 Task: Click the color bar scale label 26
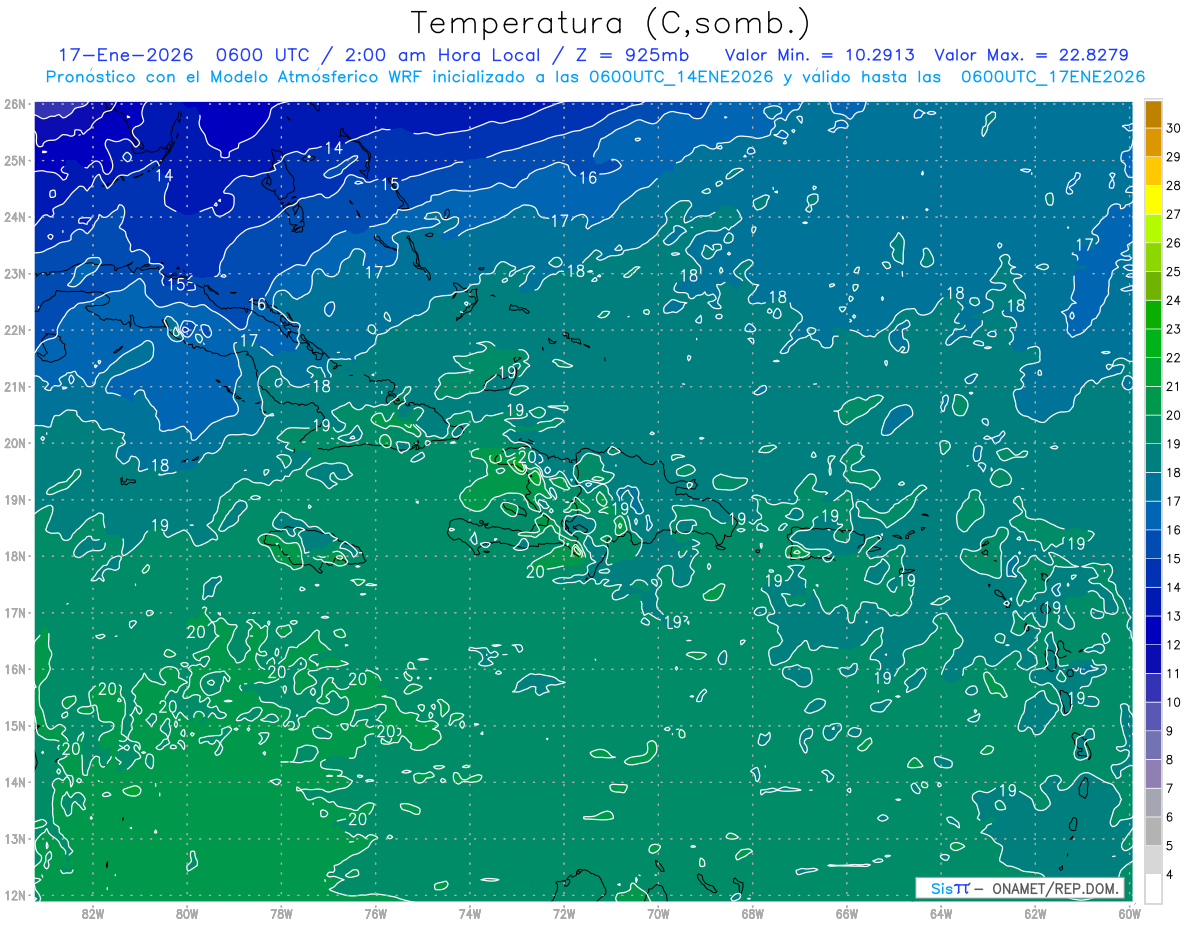point(1173,243)
